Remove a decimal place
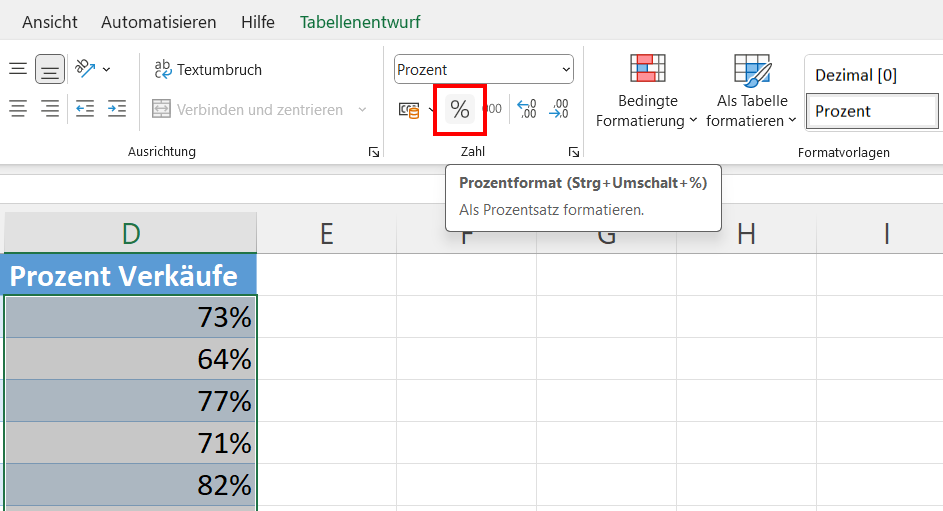Screen dimensions: 943x511 click(559, 109)
